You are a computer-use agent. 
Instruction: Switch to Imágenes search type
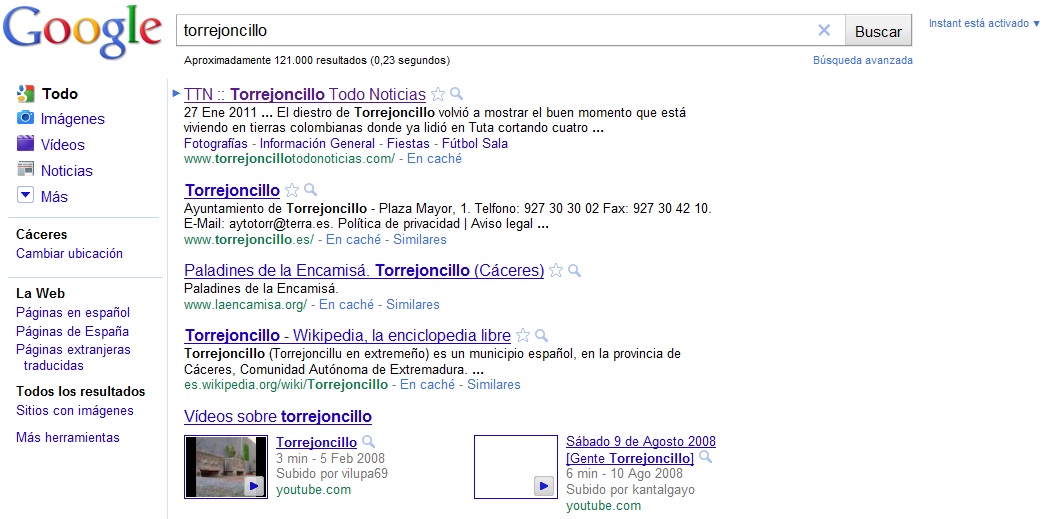point(73,119)
